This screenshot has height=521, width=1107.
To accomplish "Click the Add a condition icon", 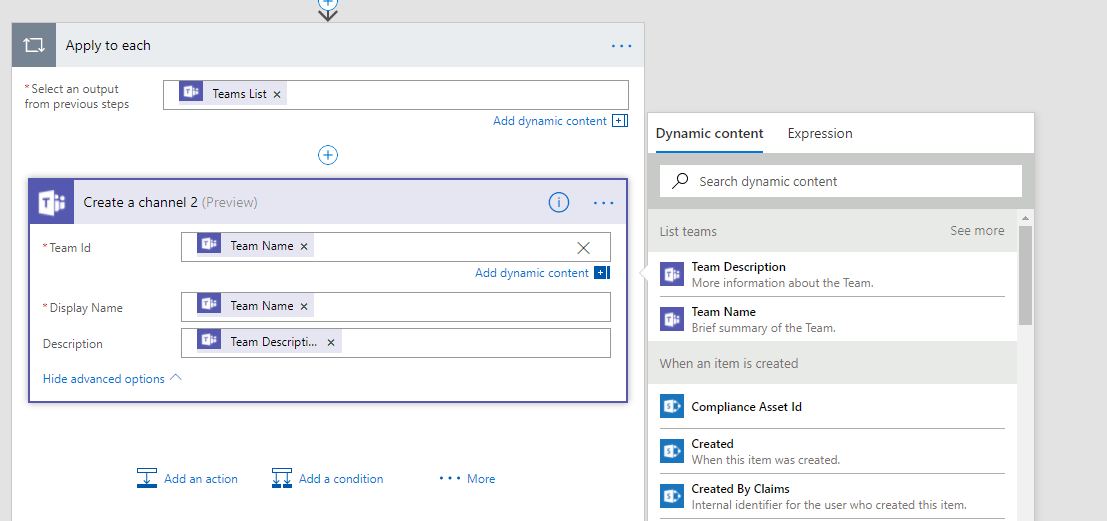I will pos(282,478).
